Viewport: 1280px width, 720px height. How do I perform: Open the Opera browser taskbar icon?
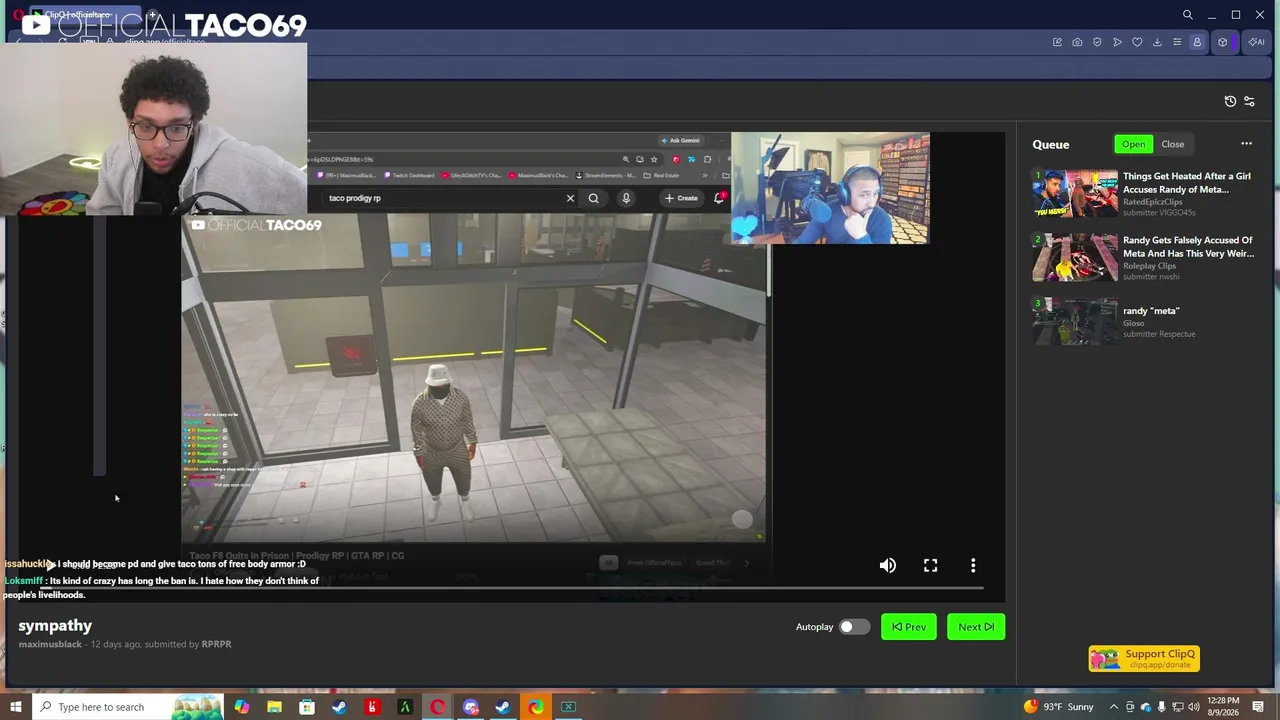tap(438, 707)
